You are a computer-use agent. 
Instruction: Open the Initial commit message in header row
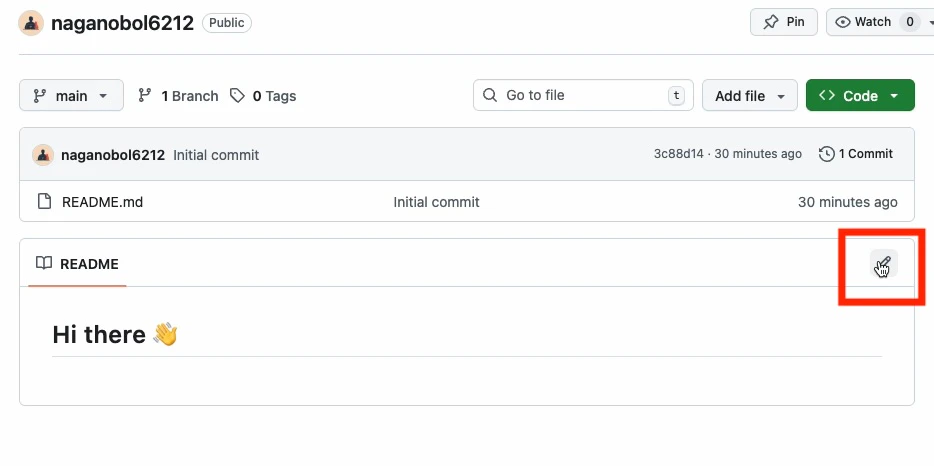216,155
